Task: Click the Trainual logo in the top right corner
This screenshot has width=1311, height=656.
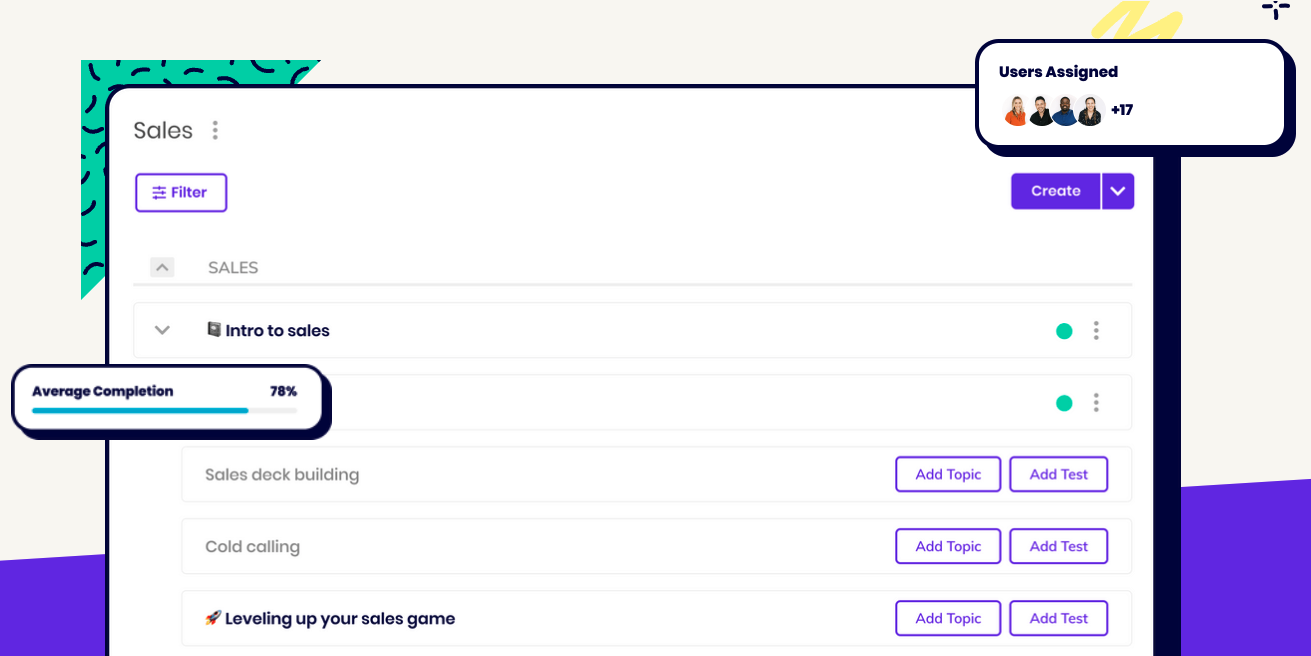Action: (1275, 12)
